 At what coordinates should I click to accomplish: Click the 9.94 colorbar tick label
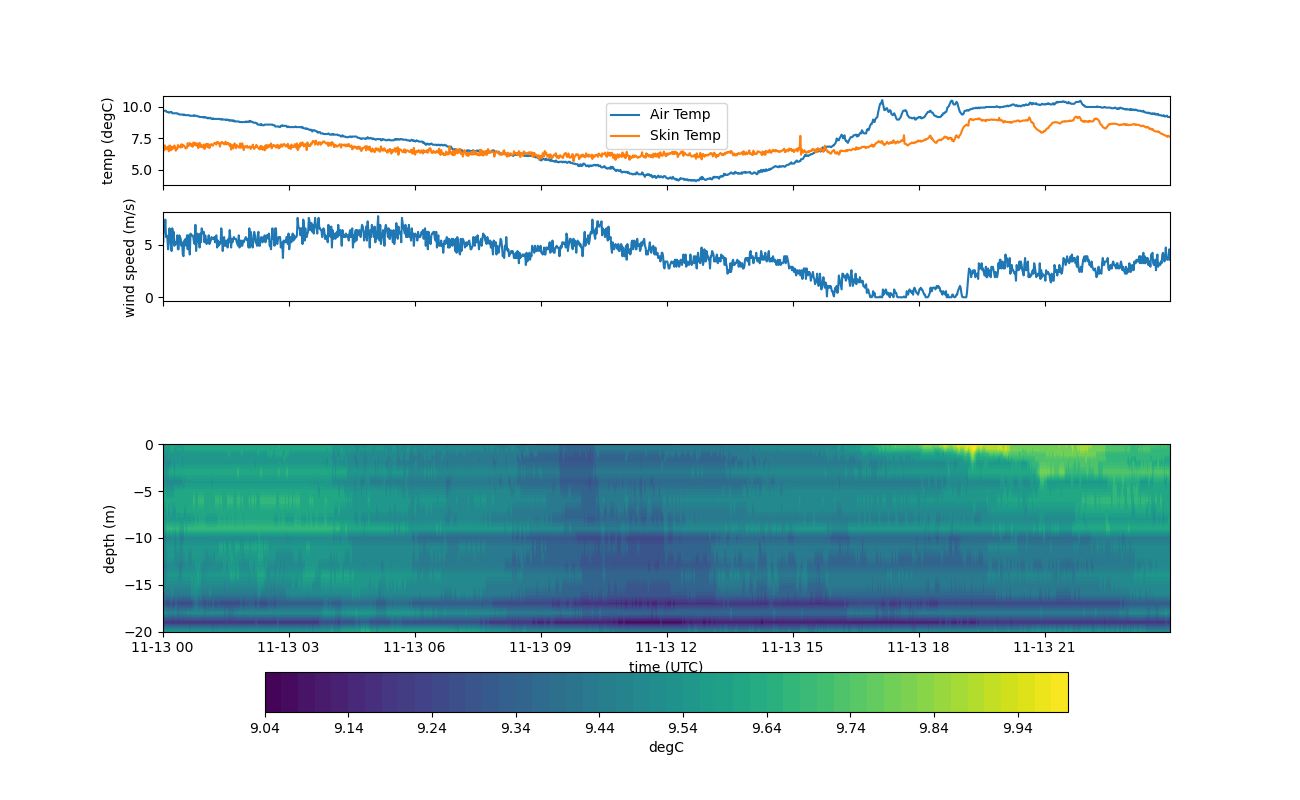1017,729
